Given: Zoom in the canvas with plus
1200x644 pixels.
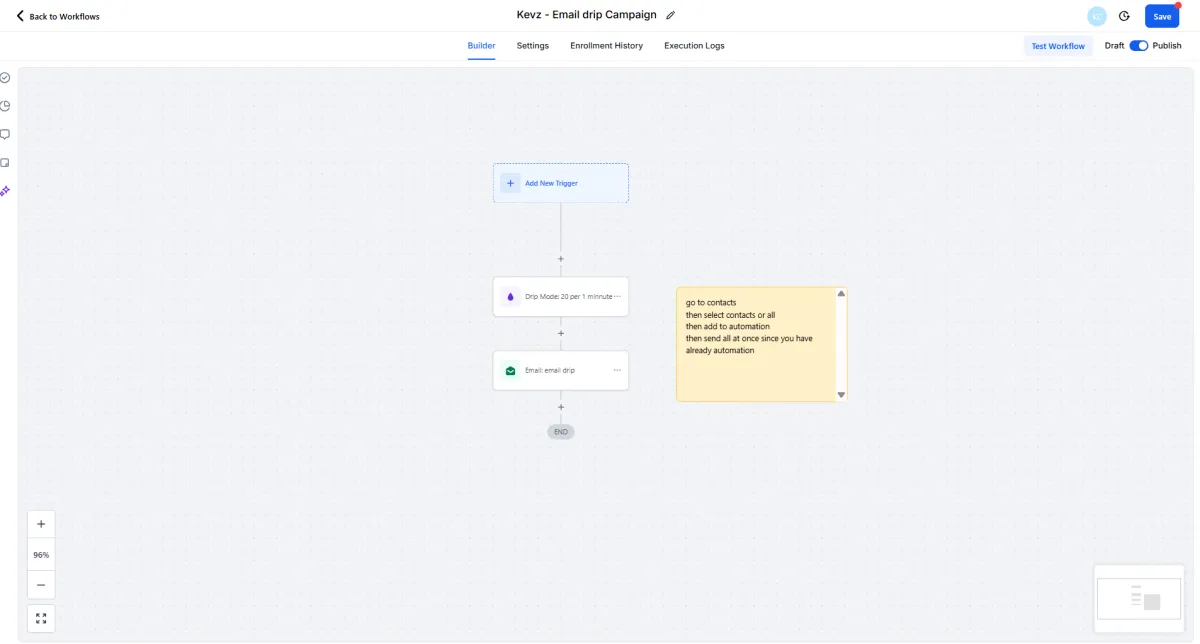Looking at the screenshot, I should [41, 524].
